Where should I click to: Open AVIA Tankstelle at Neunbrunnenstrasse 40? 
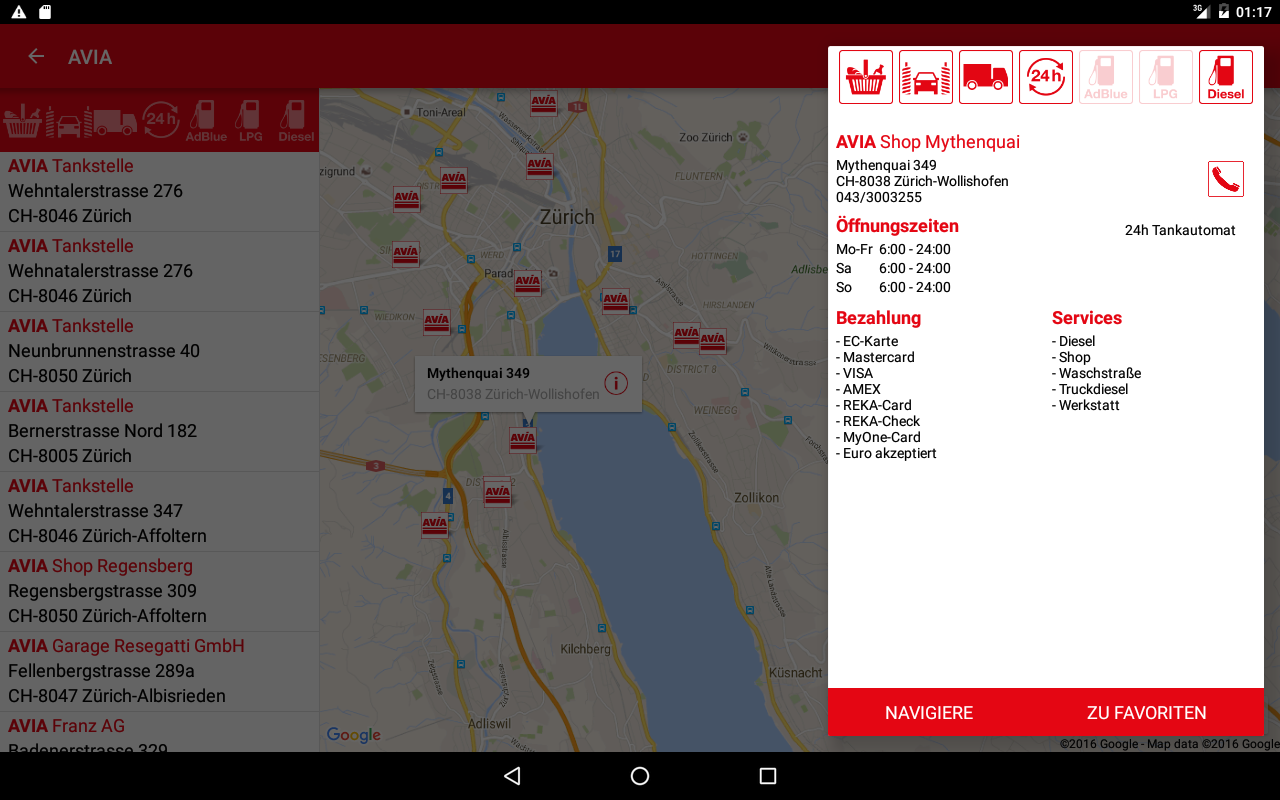pos(160,351)
